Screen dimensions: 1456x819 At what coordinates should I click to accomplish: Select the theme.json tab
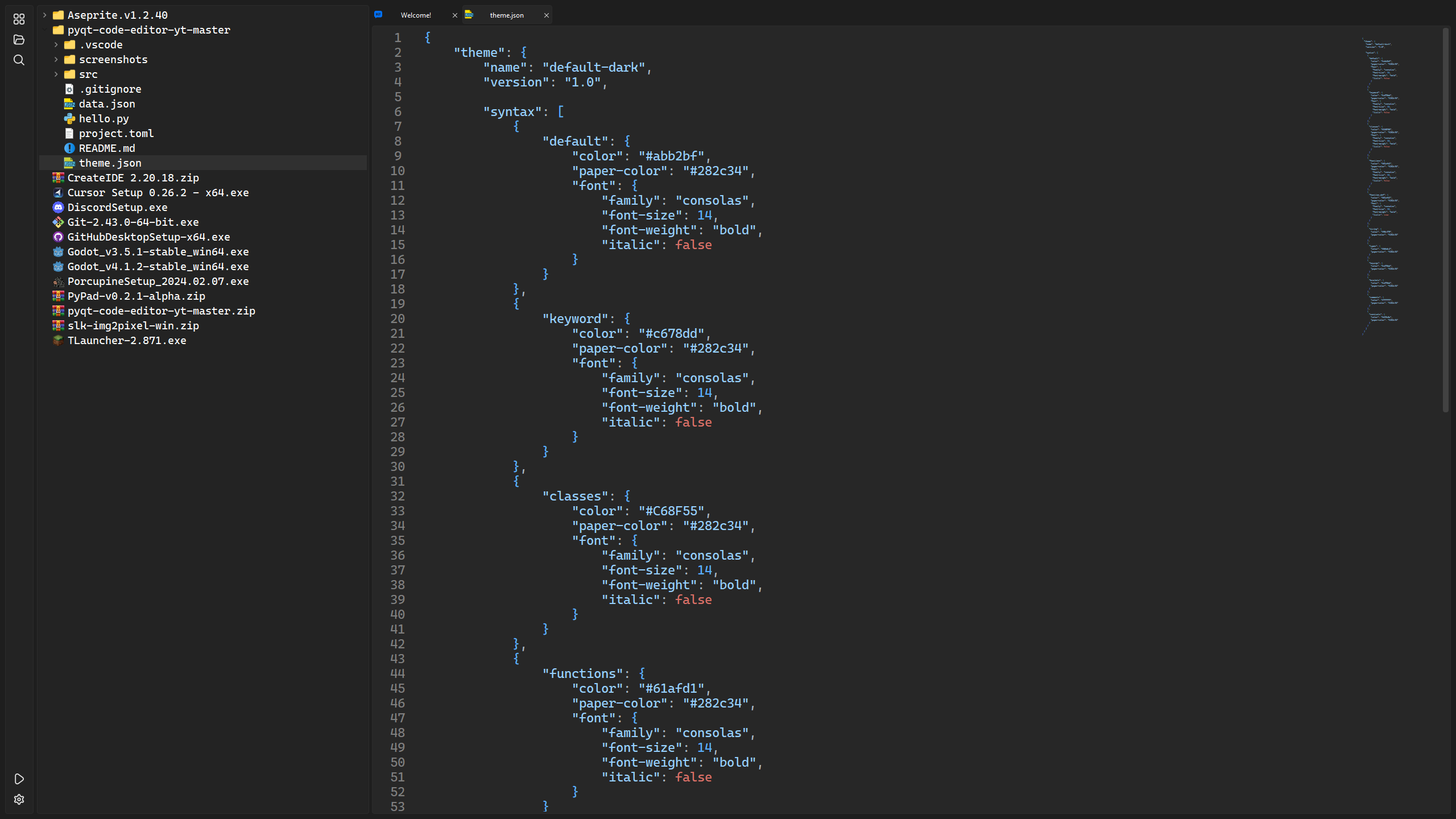tap(506, 15)
